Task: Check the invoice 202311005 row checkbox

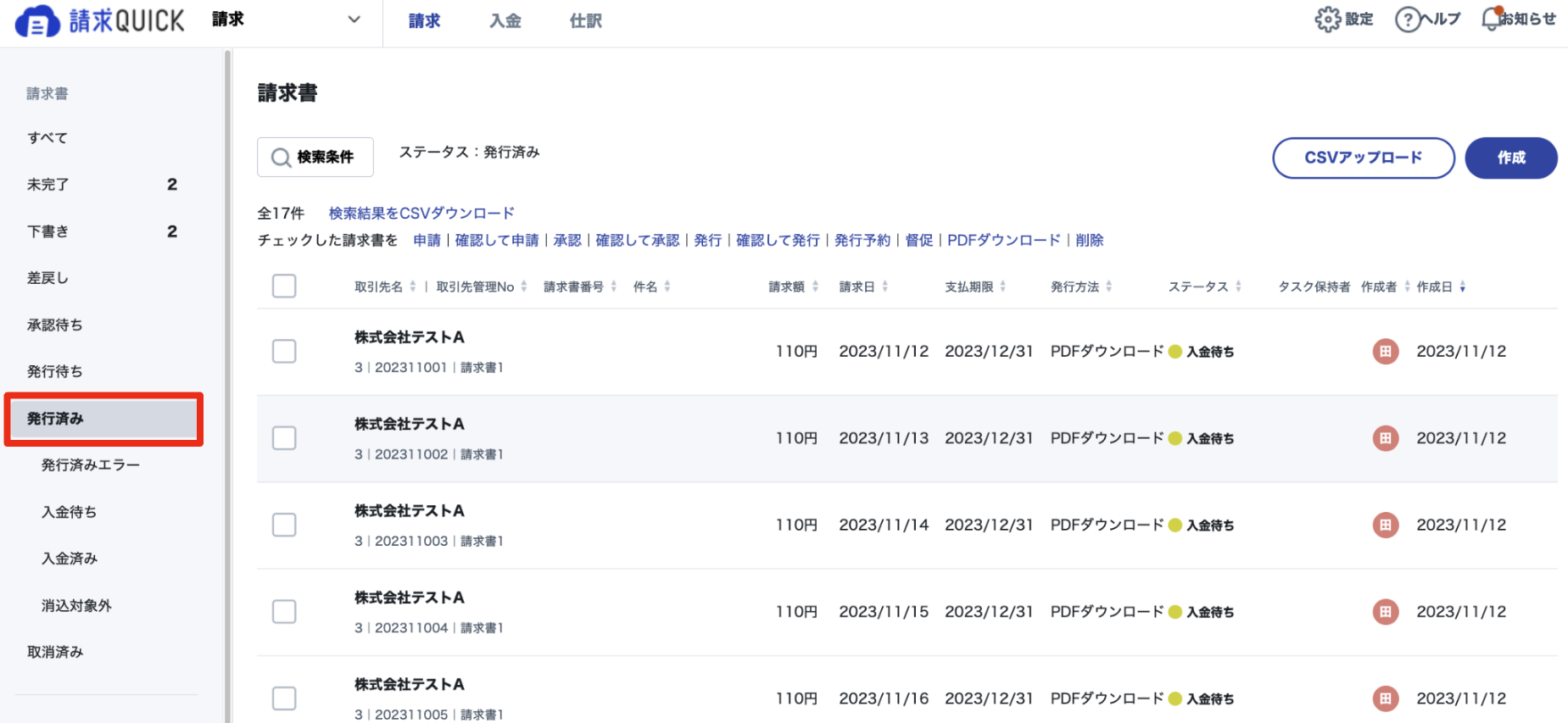Action: pyautogui.click(x=284, y=698)
